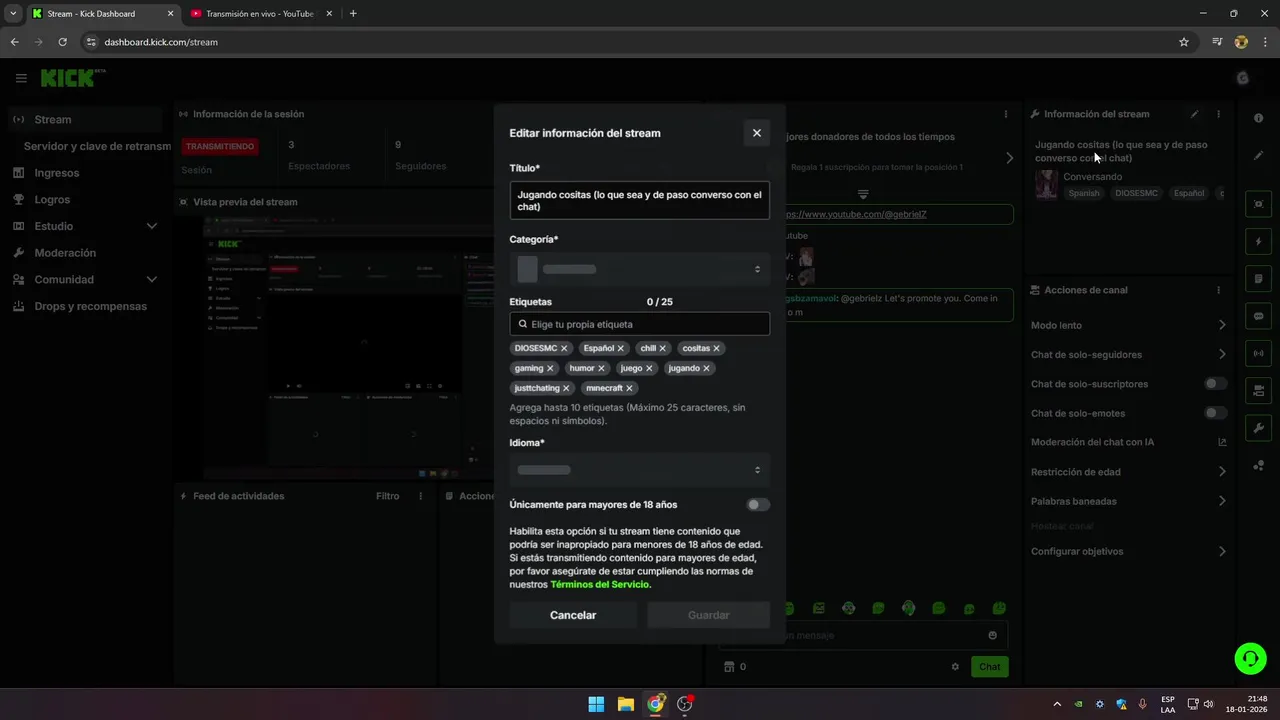
Task: Remove the justtchating tag
Action: click(x=566, y=388)
